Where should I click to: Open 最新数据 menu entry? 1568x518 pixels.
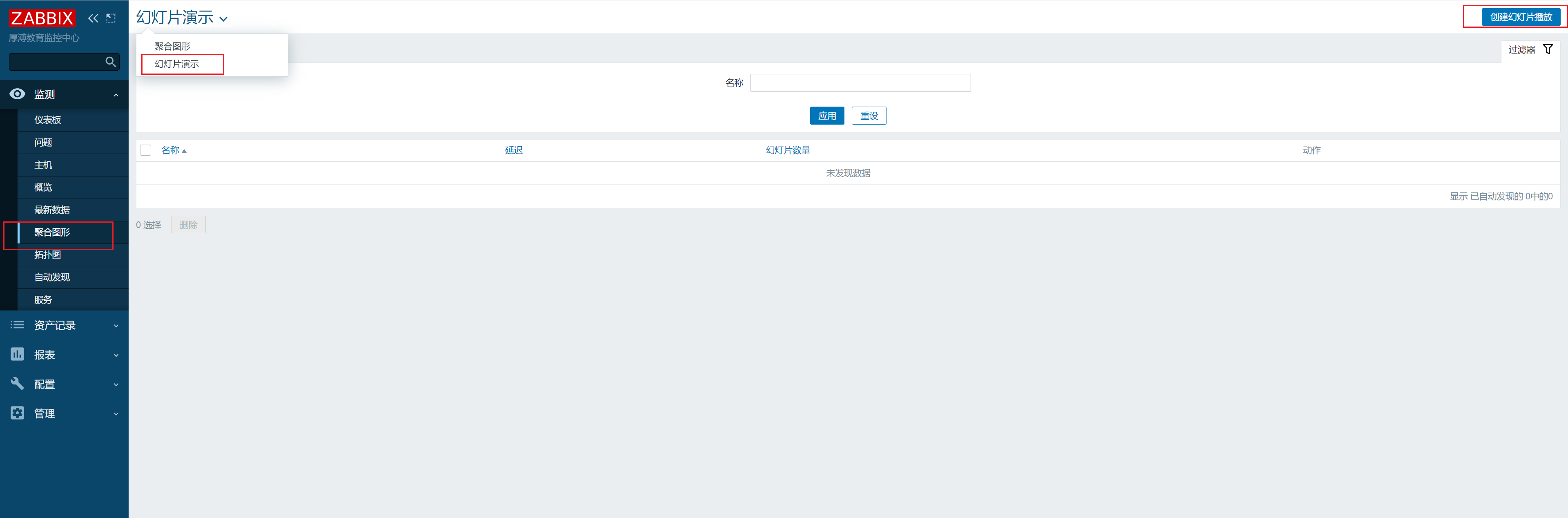click(x=73, y=210)
